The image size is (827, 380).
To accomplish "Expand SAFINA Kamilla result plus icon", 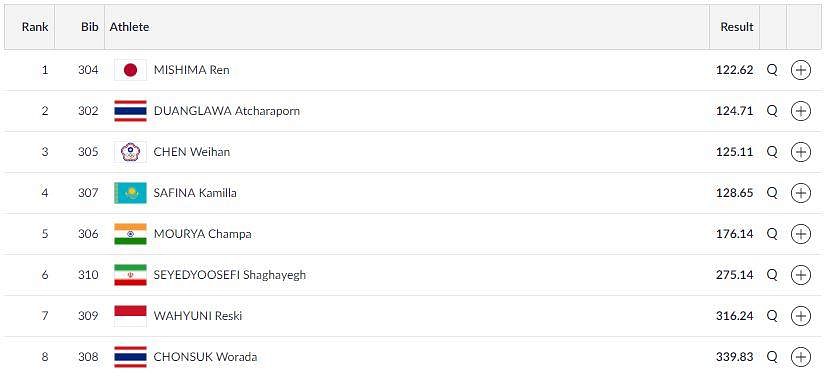I will (x=801, y=193).
